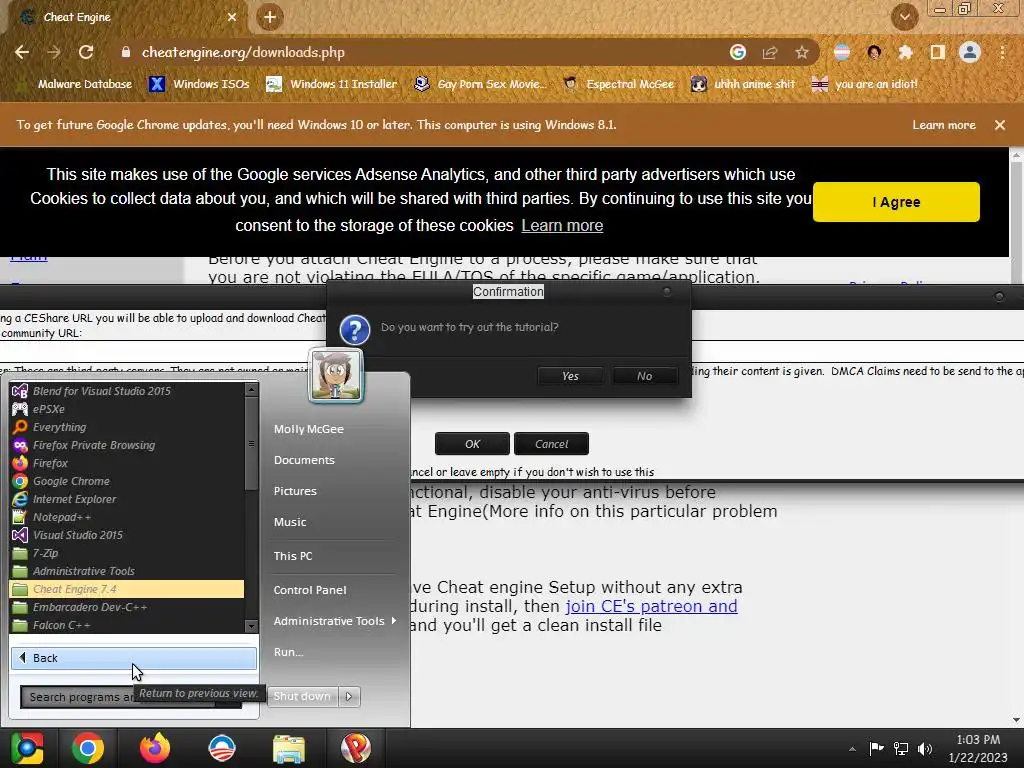Screen dimensions: 1024x768
Task: Reload the page in Chrome
Action: click(x=86, y=52)
